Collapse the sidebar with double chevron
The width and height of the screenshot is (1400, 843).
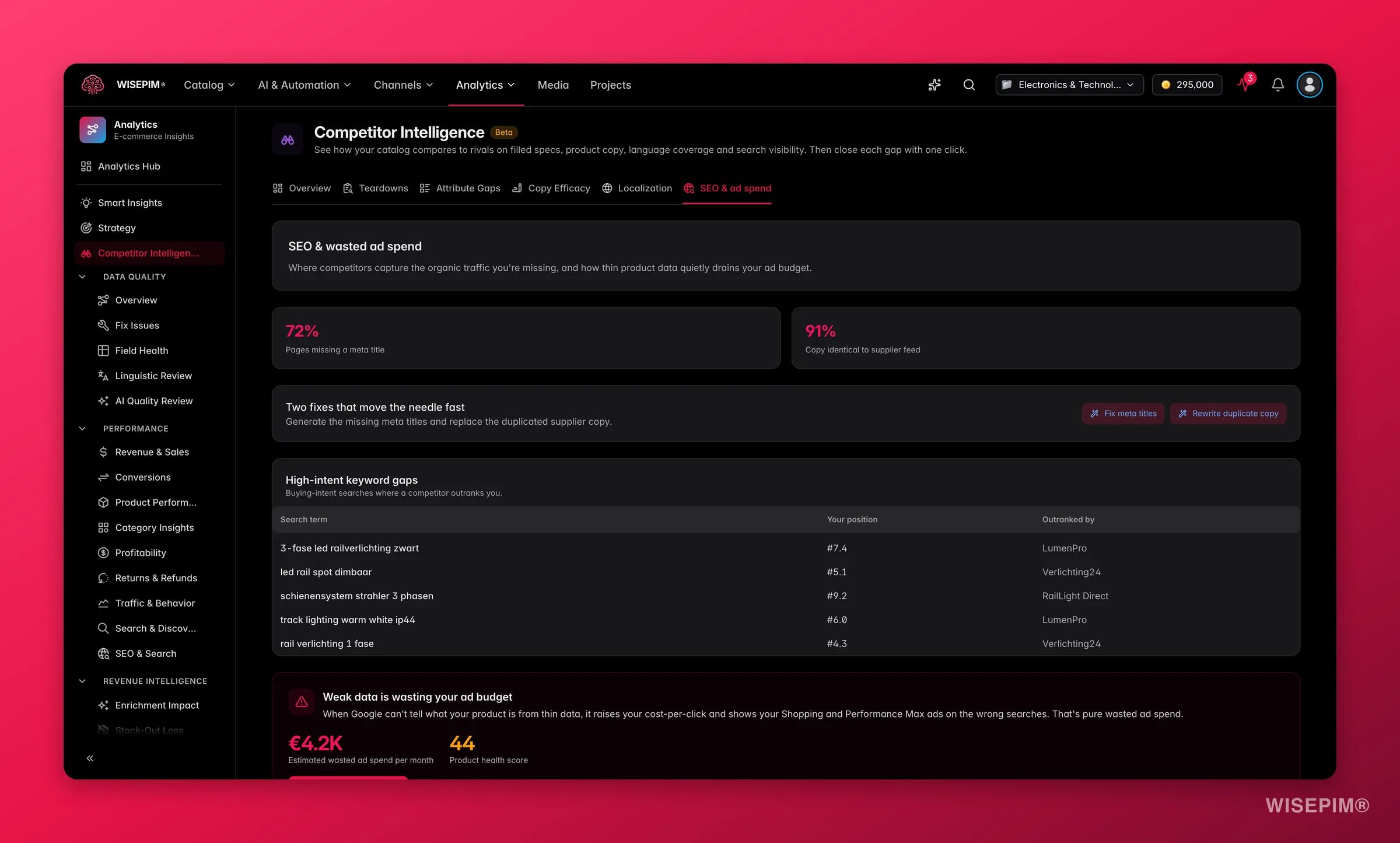click(x=90, y=758)
